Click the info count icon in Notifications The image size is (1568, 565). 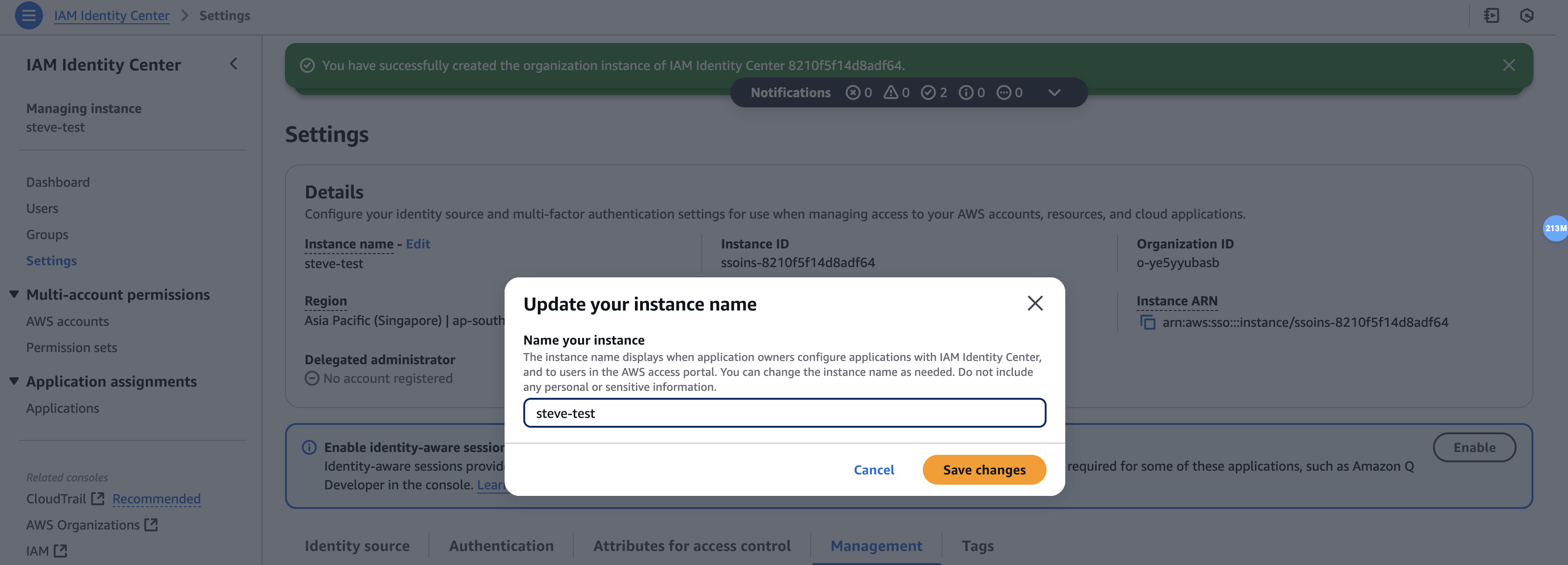pos(965,92)
